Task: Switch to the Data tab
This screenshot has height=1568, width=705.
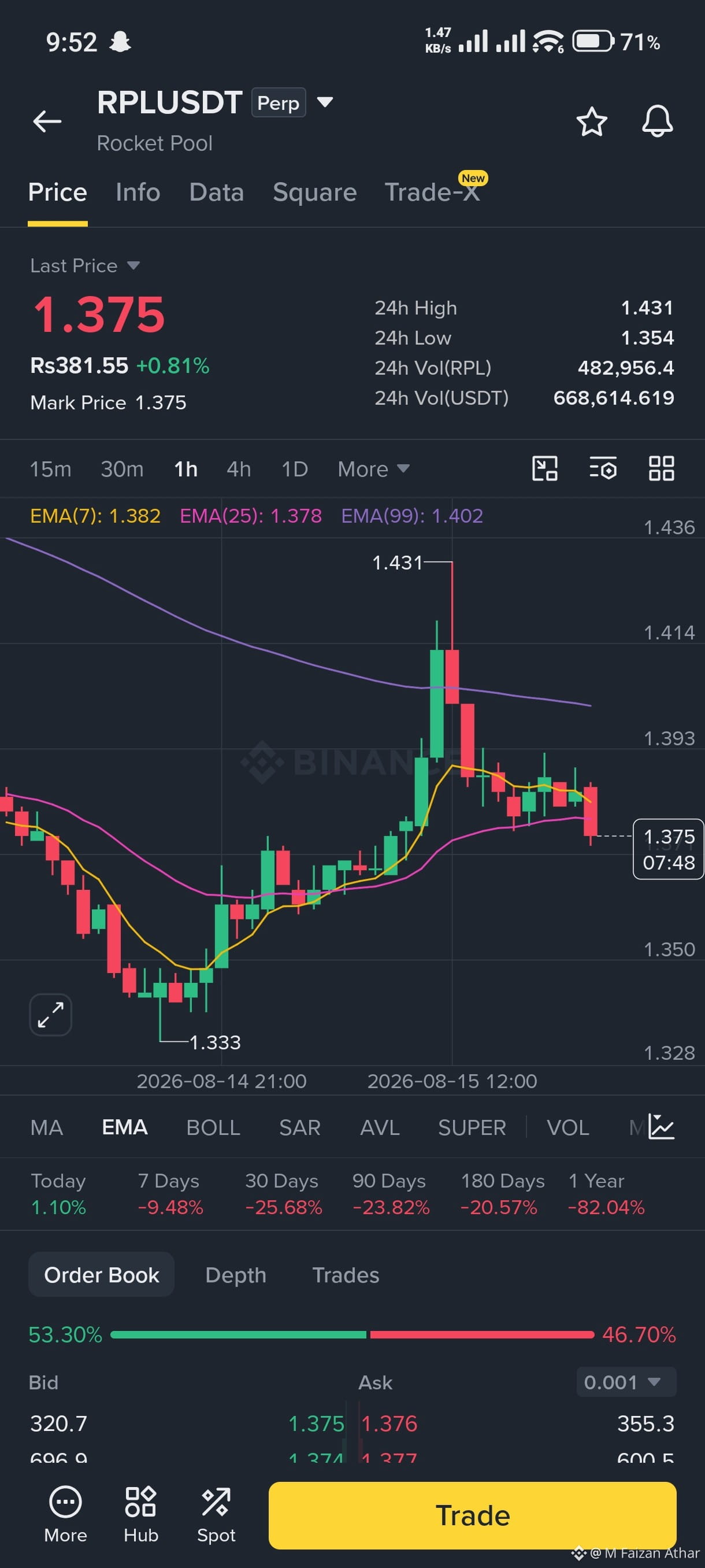Action: [217, 193]
